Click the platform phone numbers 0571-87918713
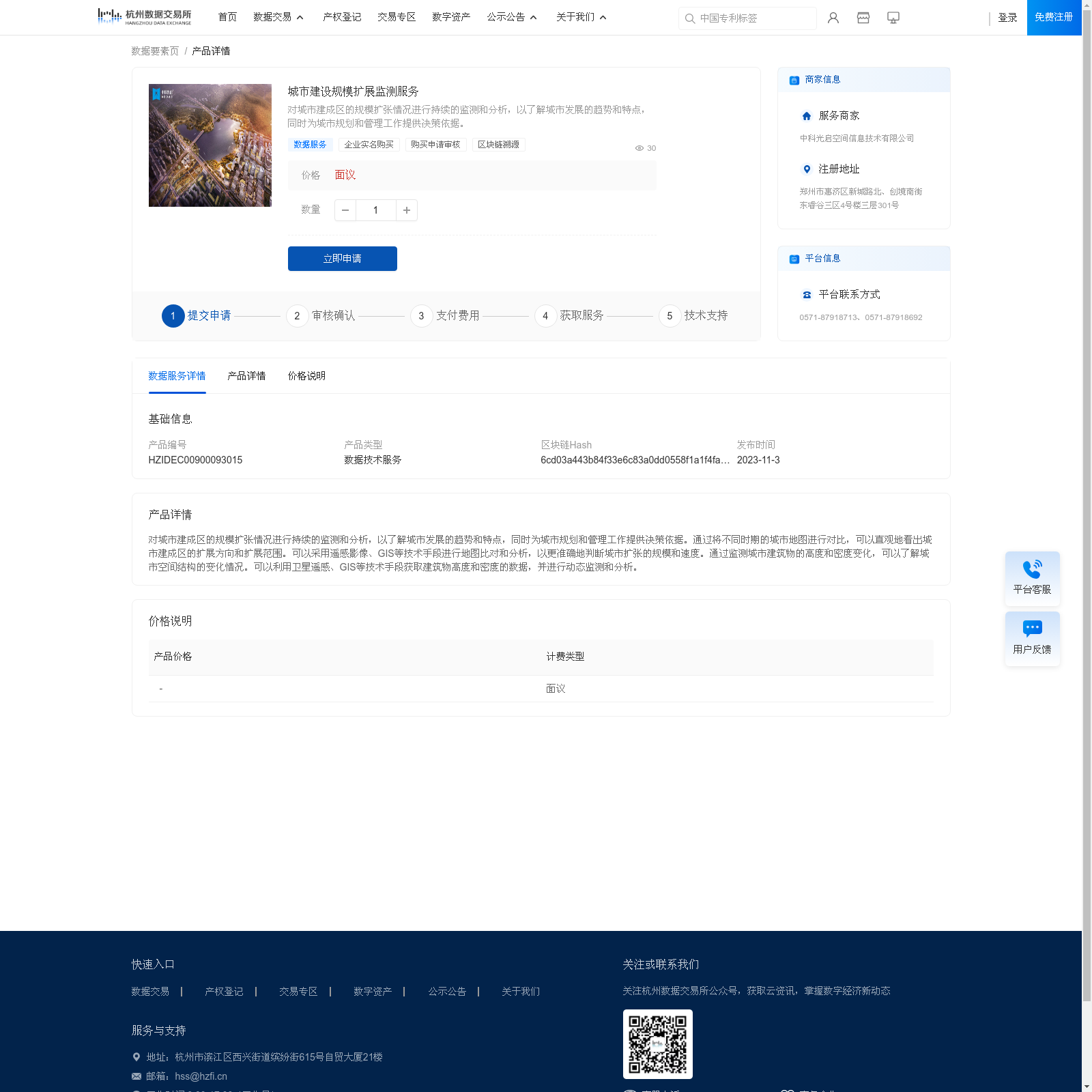Viewport: 1092px width, 1092px height. coord(861,317)
